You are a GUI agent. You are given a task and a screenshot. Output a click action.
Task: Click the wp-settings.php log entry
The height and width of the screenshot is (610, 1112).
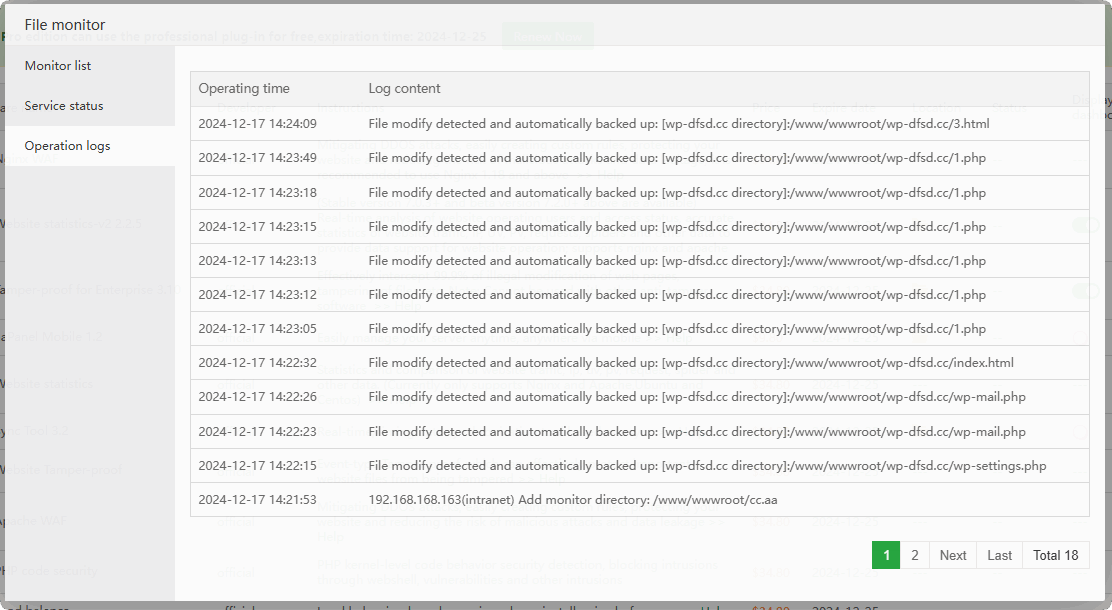[x=707, y=466]
